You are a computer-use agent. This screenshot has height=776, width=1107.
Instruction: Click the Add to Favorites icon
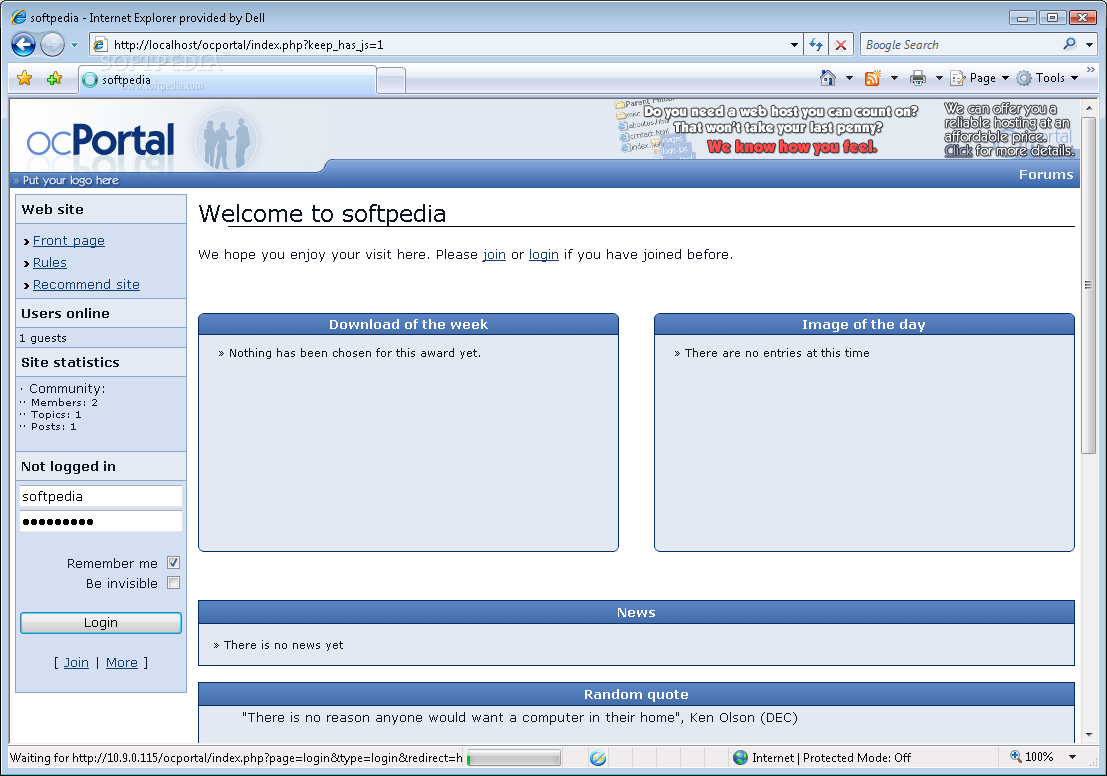pos(54,78)
